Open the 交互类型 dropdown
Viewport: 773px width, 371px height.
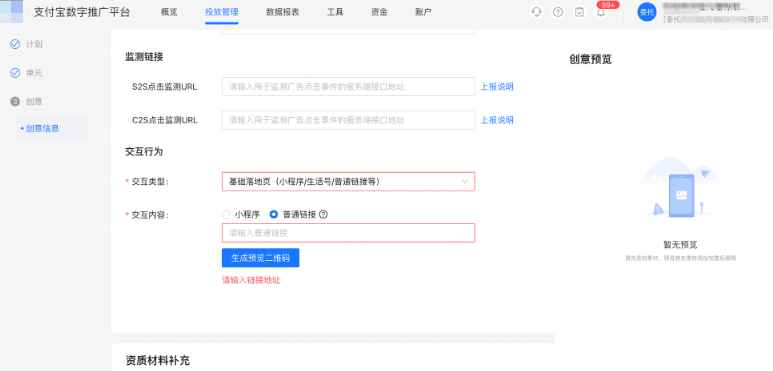tap(349, 181)
